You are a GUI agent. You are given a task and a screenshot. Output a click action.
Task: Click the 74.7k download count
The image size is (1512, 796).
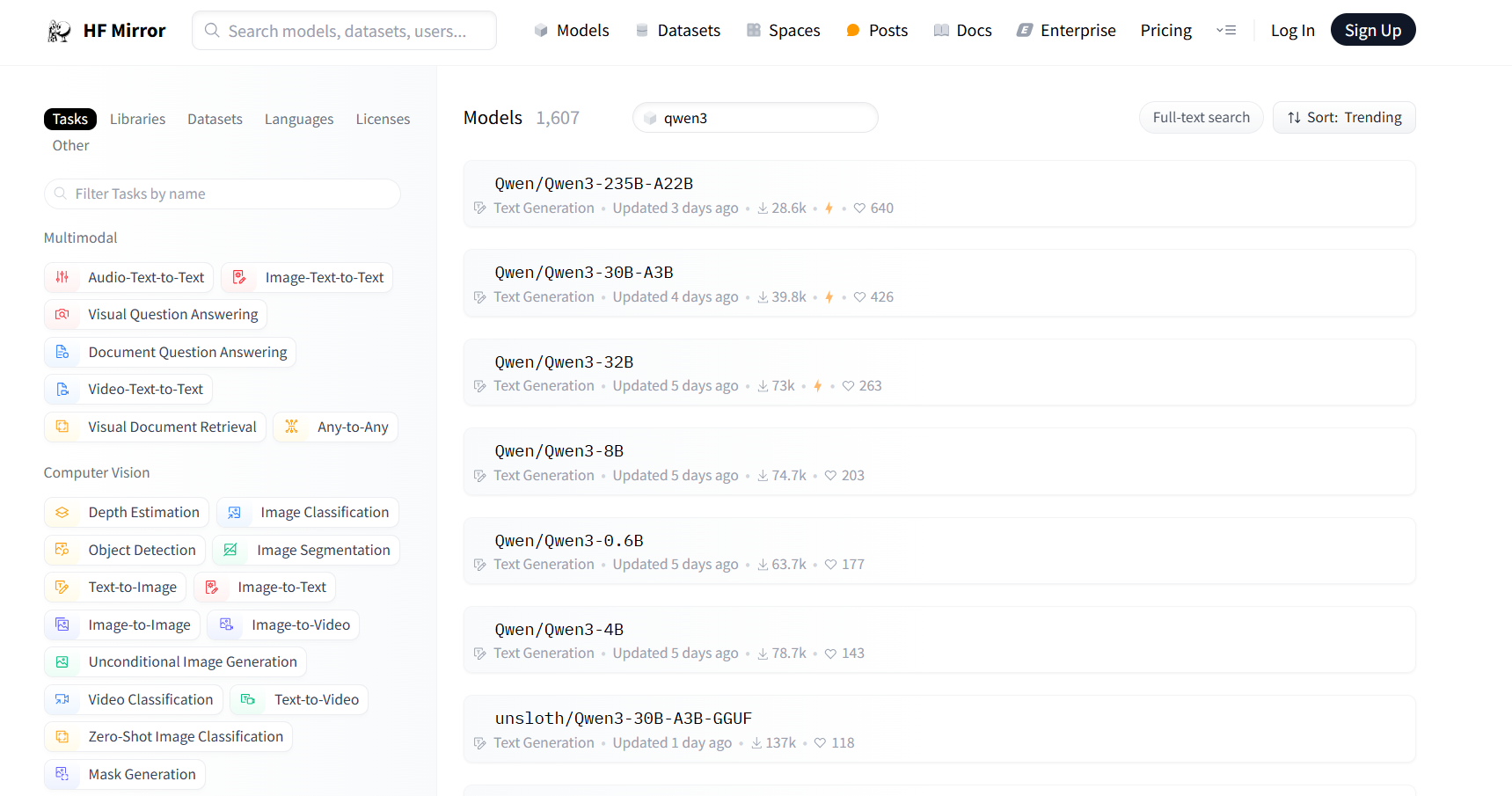point(789,476)
